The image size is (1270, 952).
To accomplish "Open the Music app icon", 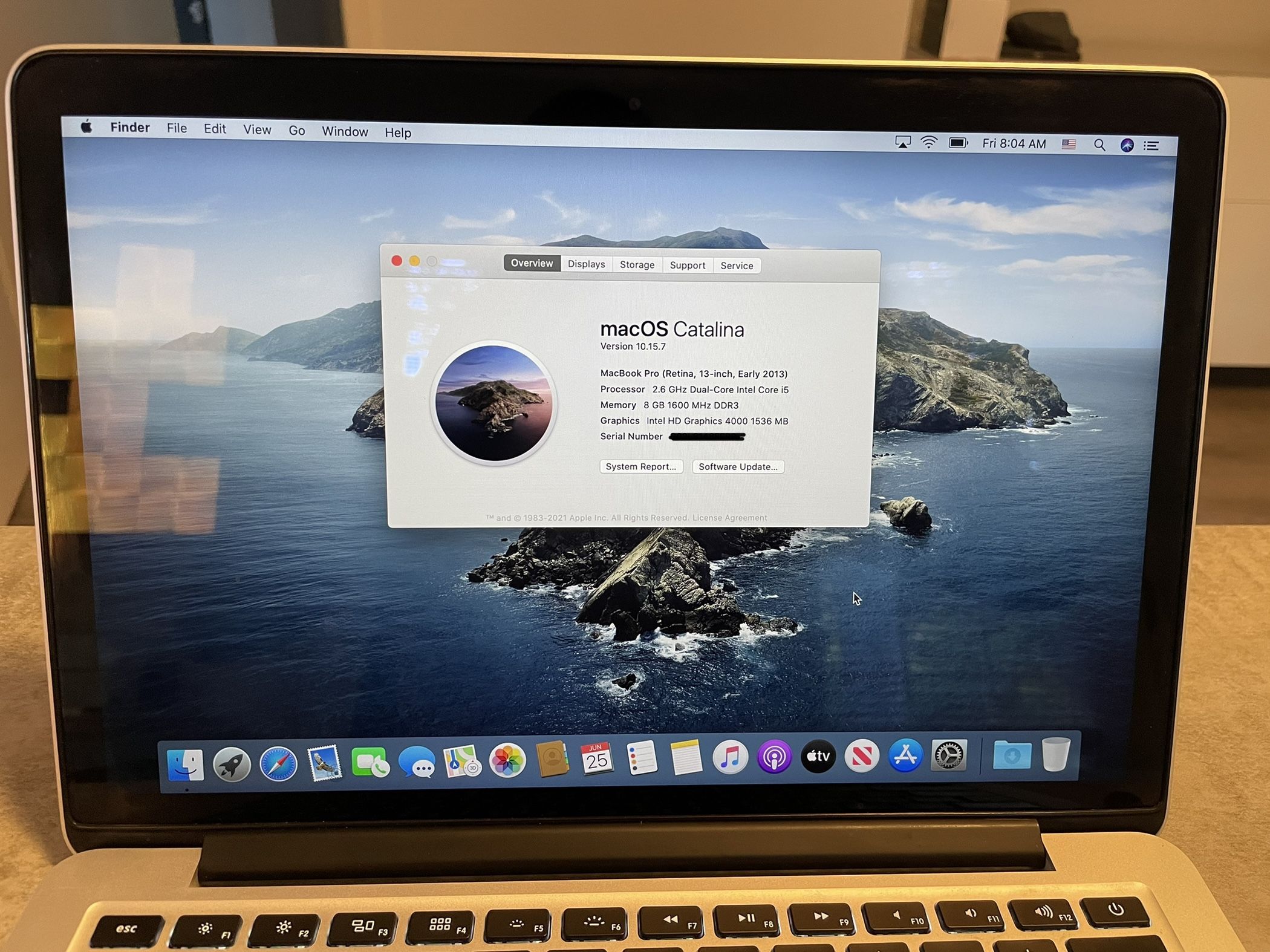I will pyautogui.click(x=730, y=757).
